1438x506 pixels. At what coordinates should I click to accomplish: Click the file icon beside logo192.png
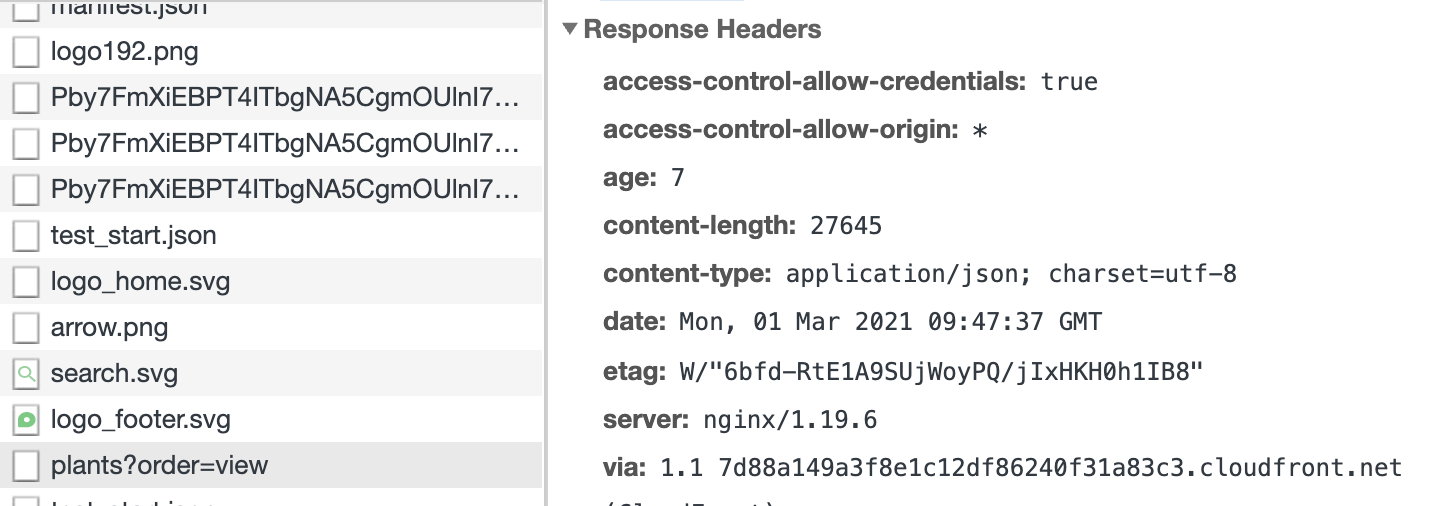pyautogui.click(x=25, y=52)
